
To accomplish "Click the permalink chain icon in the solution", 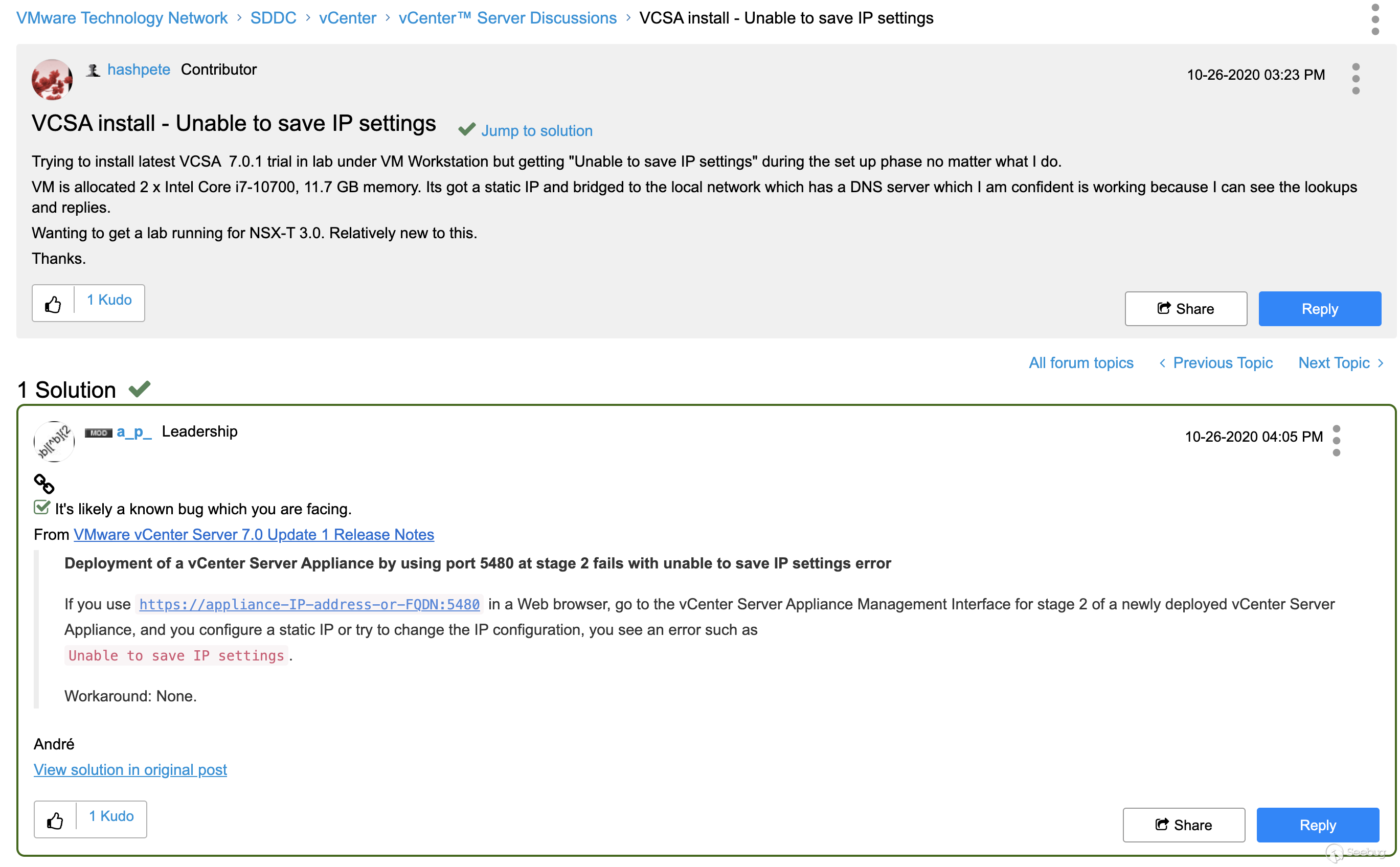I will (x=44, y=484).
